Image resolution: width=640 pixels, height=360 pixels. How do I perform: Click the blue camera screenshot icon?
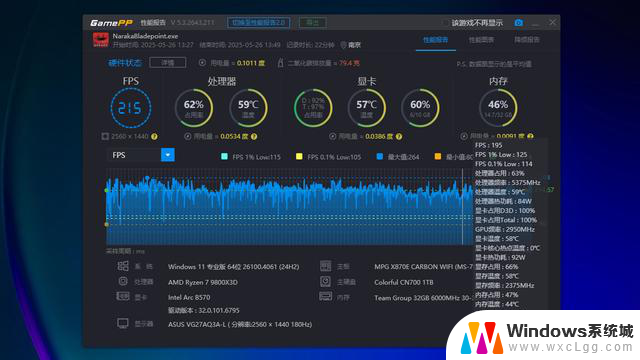[x=518, y=23]
